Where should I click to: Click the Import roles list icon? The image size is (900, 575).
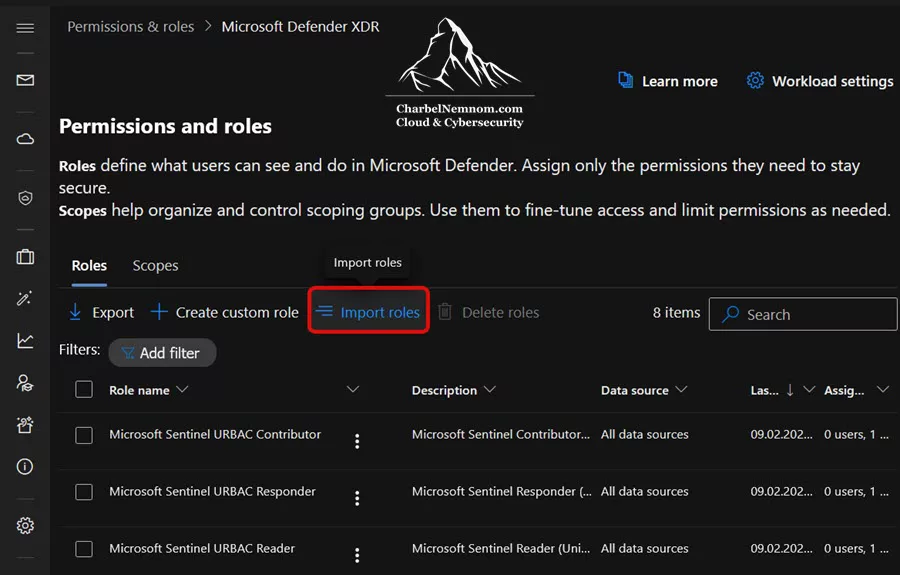324,312
